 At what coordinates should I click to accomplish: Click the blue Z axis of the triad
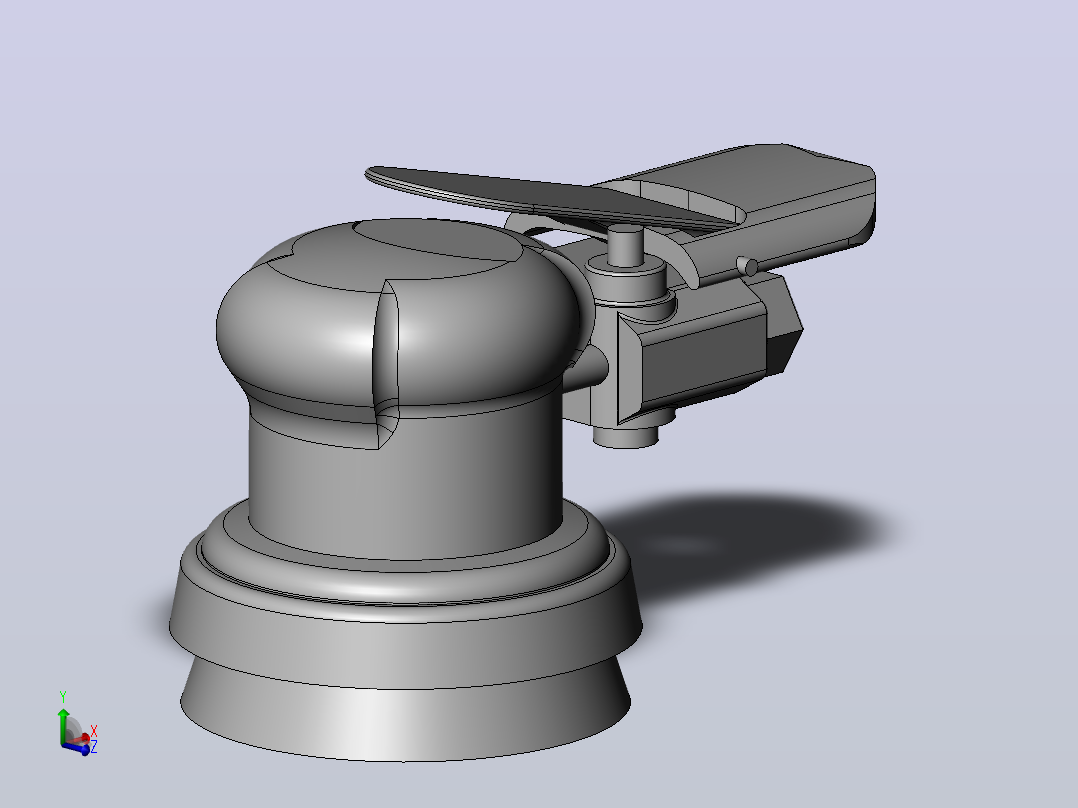click(77, 749)
